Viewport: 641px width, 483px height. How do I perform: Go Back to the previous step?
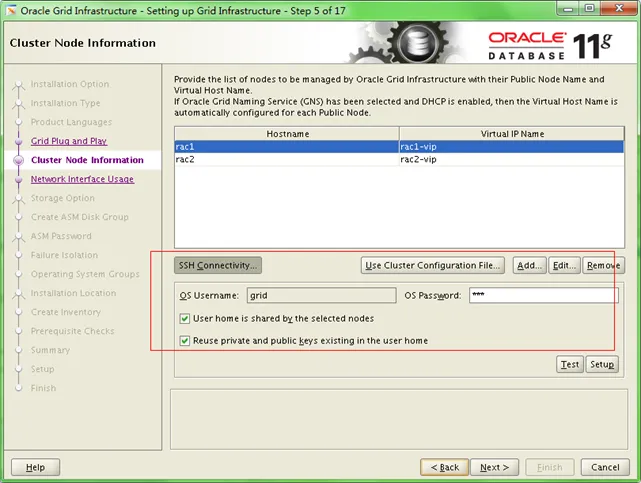(444, 467)
